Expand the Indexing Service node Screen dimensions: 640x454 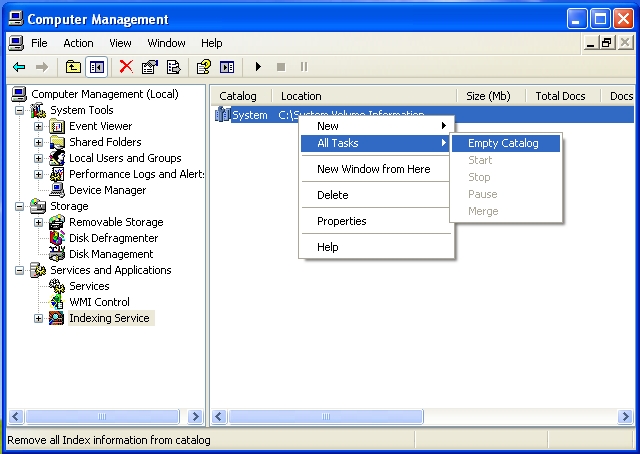38,318
